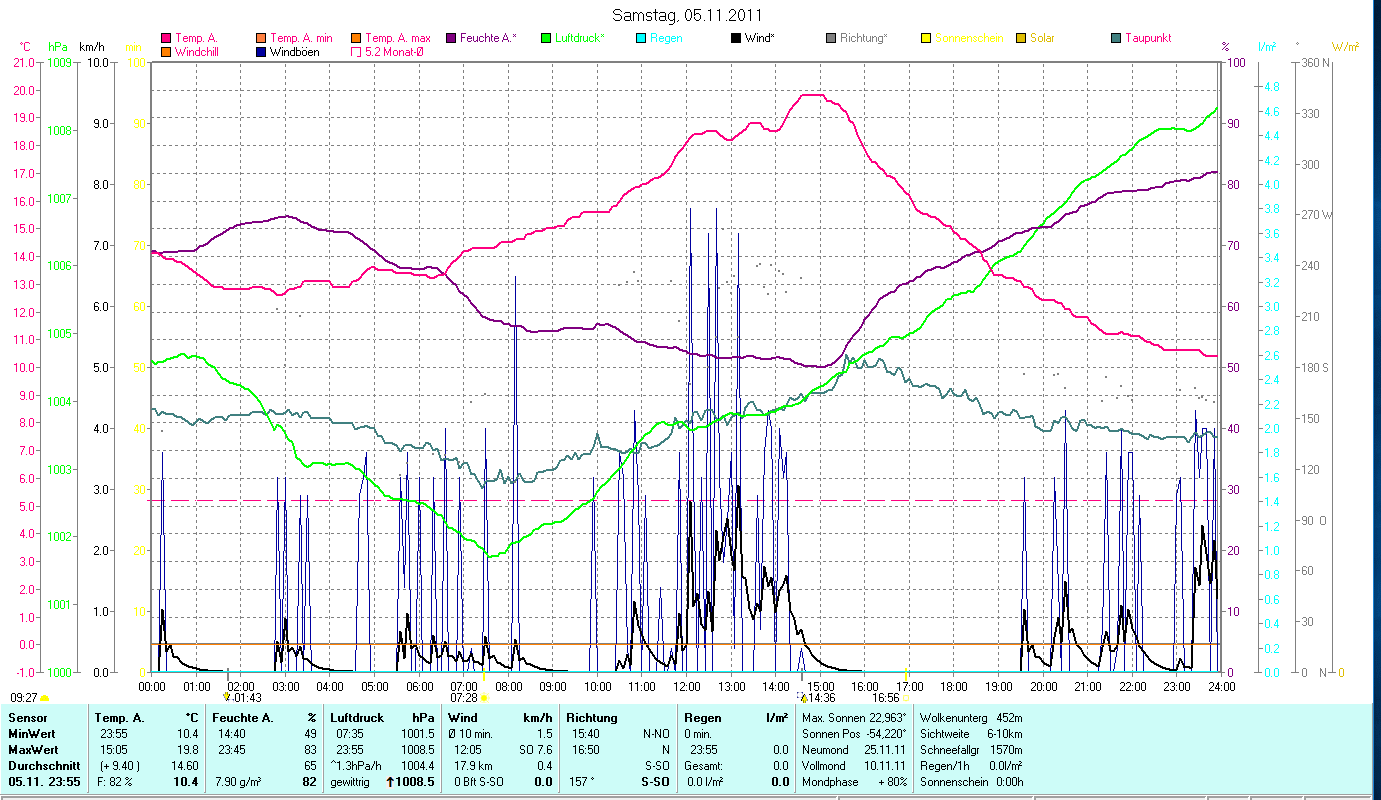Click the cyan Regen legend swatch
The image size is (1381, 800).
tap(641, 39)
